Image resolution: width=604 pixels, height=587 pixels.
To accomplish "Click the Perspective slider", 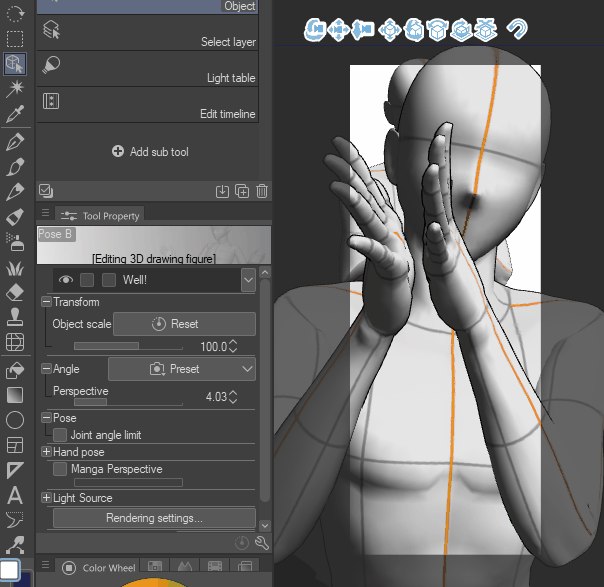I will [x=128, y=402].
